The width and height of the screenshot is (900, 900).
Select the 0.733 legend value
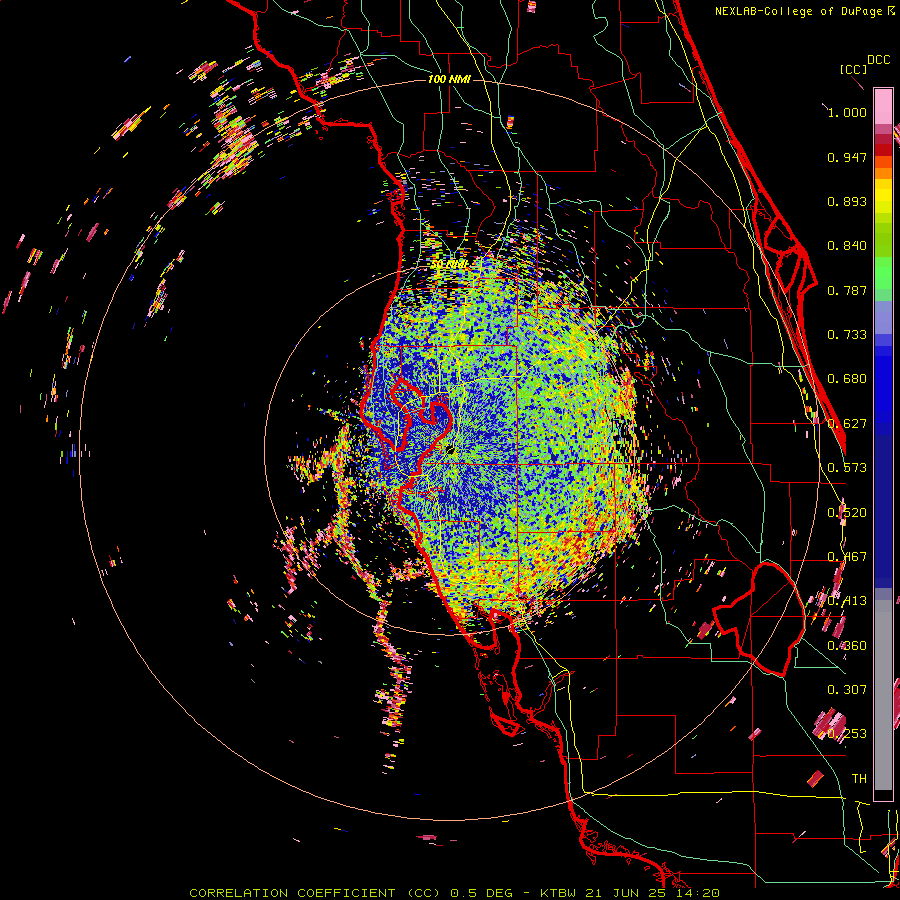(847, 335)
